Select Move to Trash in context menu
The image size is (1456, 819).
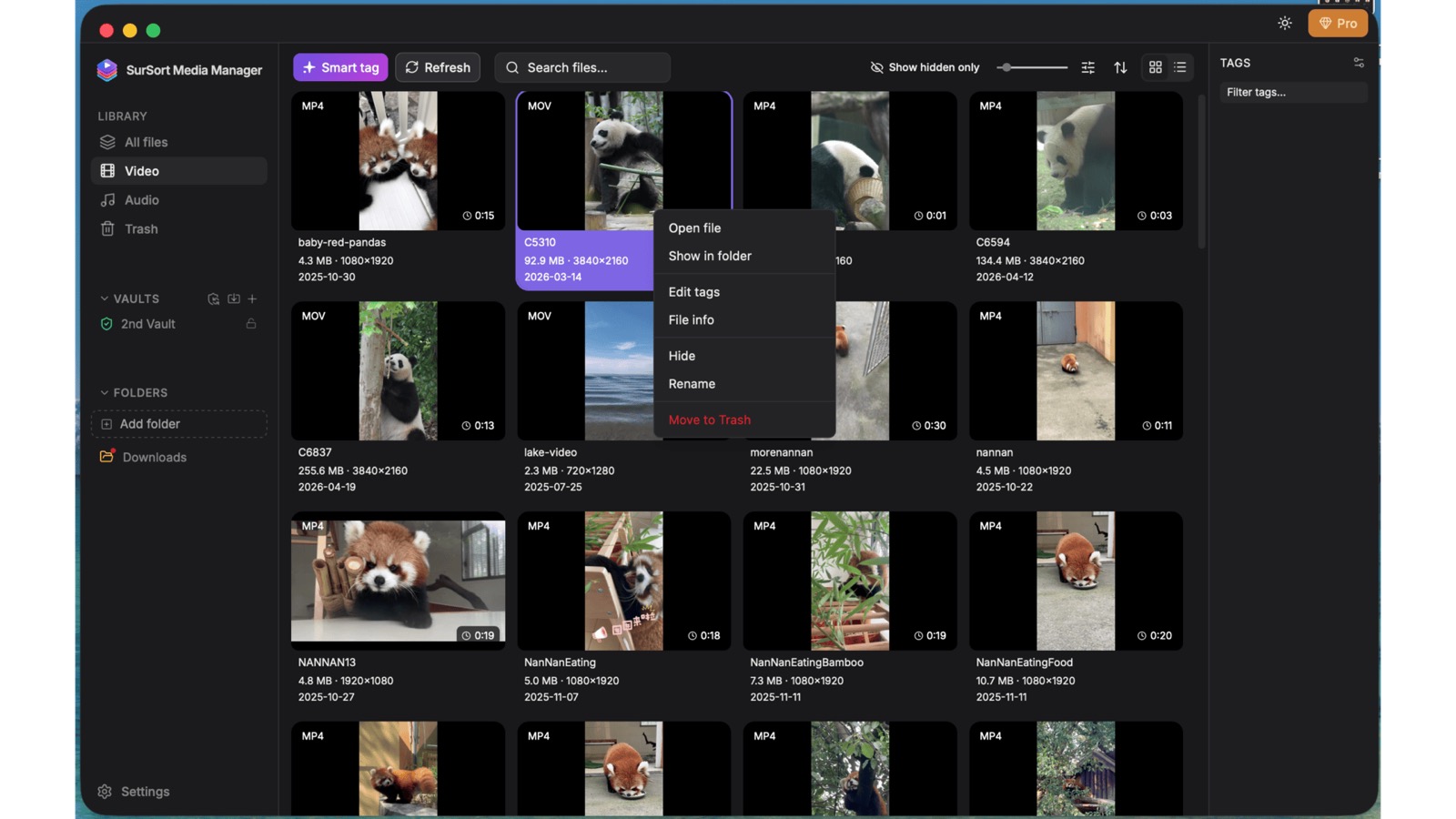pos(744,420)
